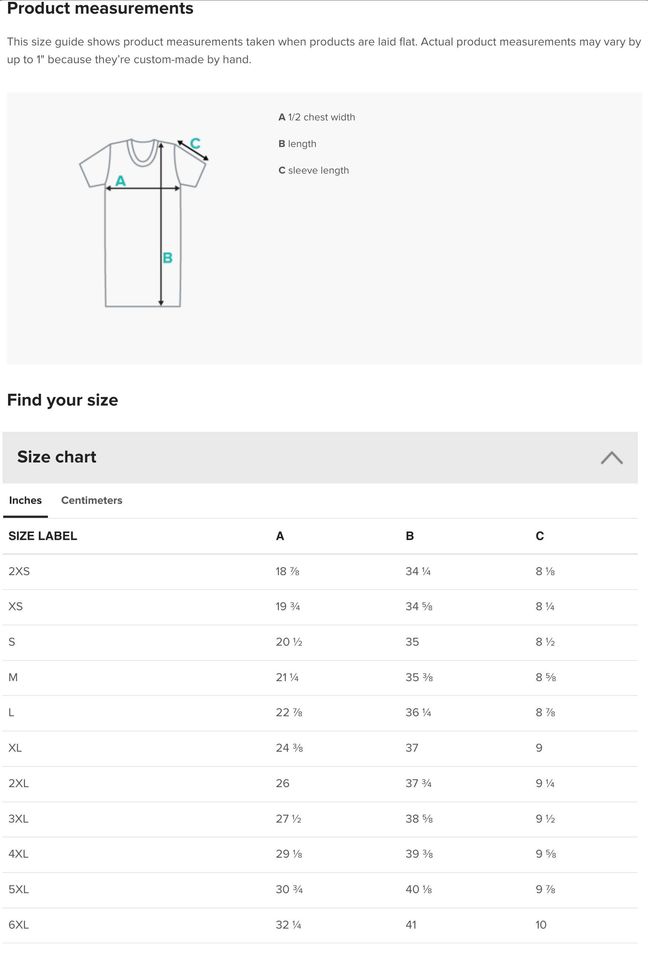
Task: Switch to the Centimeters tab
Action: (x=91, y=500)
